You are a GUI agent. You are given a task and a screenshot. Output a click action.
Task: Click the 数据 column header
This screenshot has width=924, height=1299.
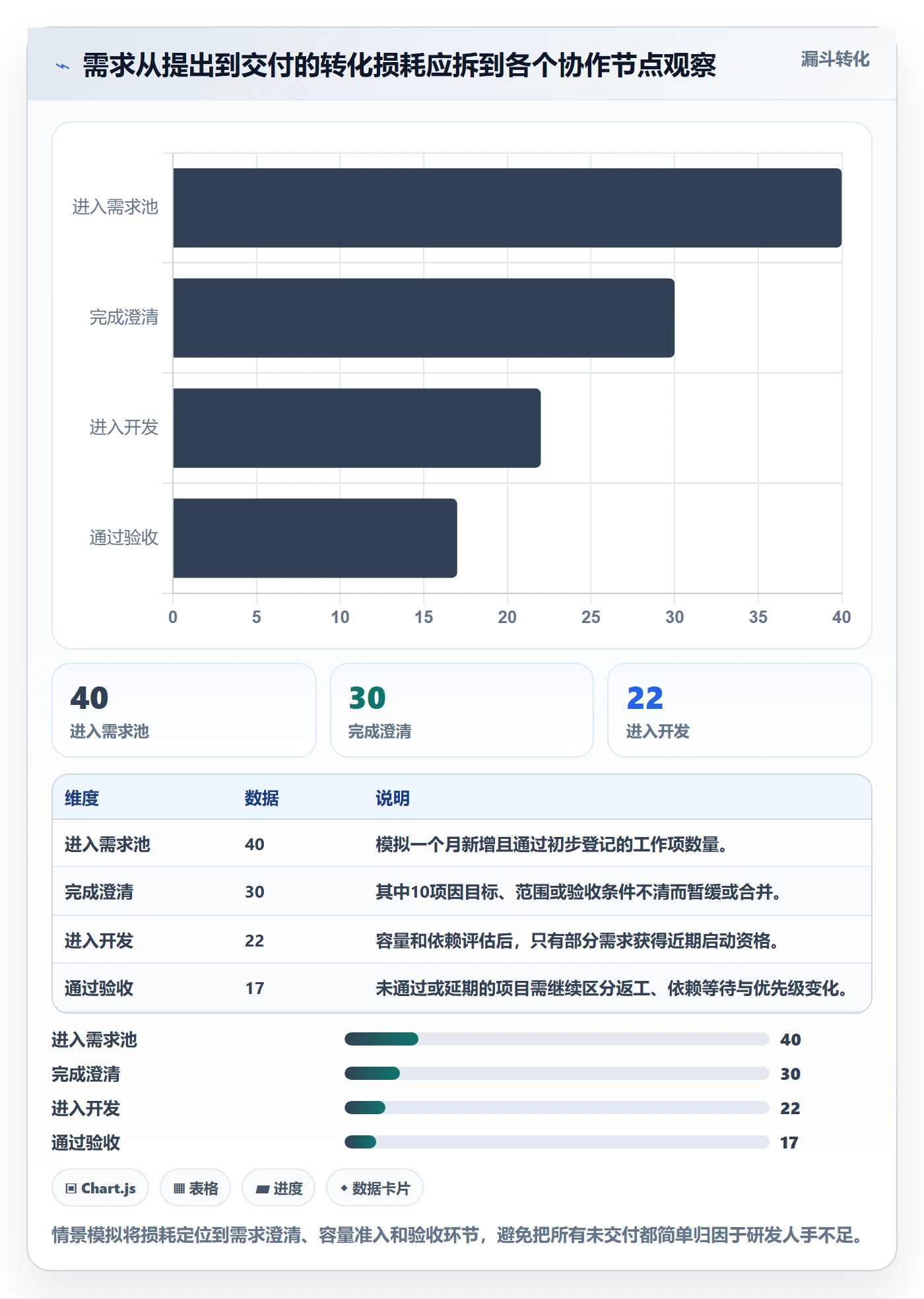[x=262, y=798]
